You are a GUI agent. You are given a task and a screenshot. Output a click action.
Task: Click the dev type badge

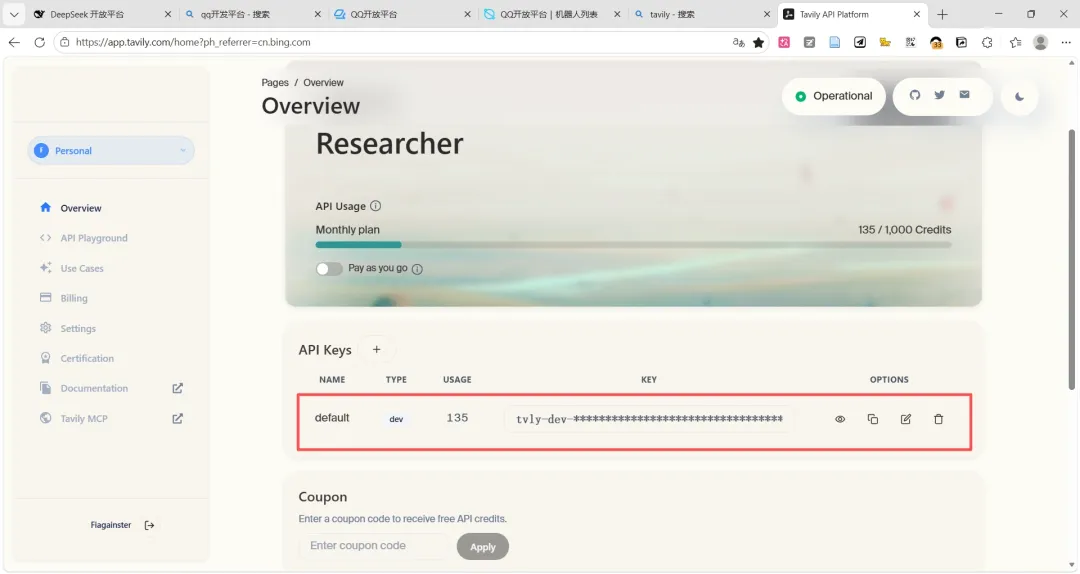(396, 419)
